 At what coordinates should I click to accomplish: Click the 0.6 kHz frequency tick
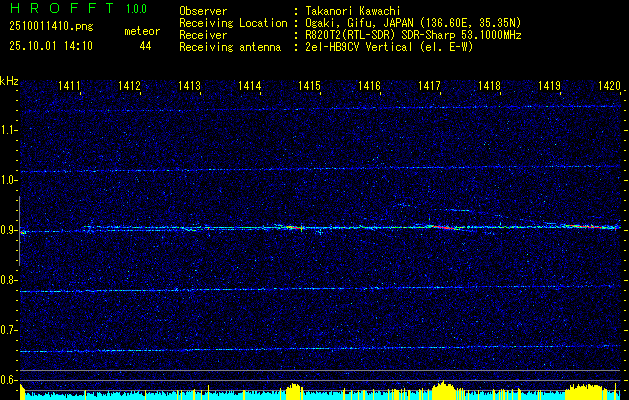(x=9, y=380)
